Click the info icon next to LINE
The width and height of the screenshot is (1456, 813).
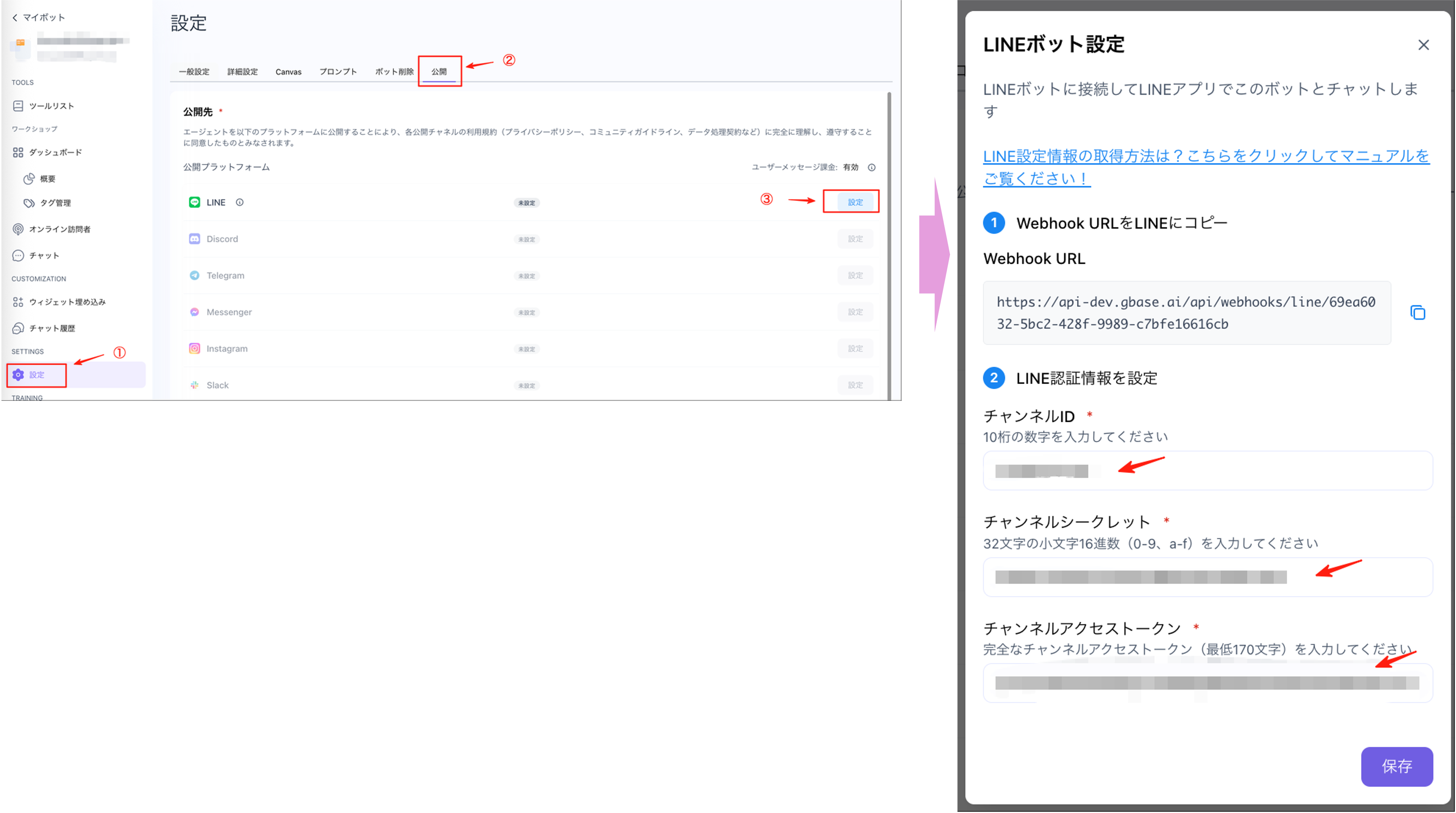click(240, 202)
